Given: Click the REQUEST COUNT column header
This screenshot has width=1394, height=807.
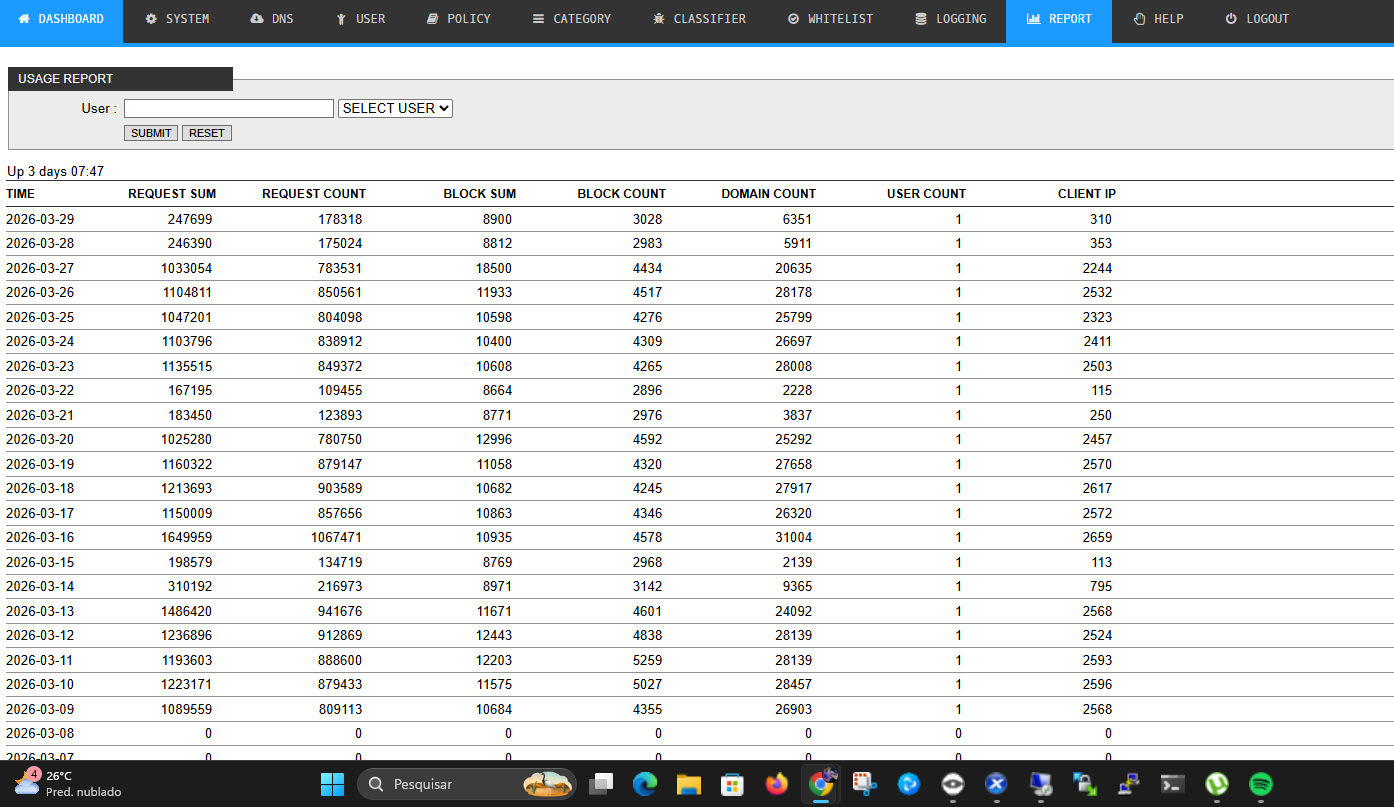Looking at the screenshot, I should click(314, 194).
